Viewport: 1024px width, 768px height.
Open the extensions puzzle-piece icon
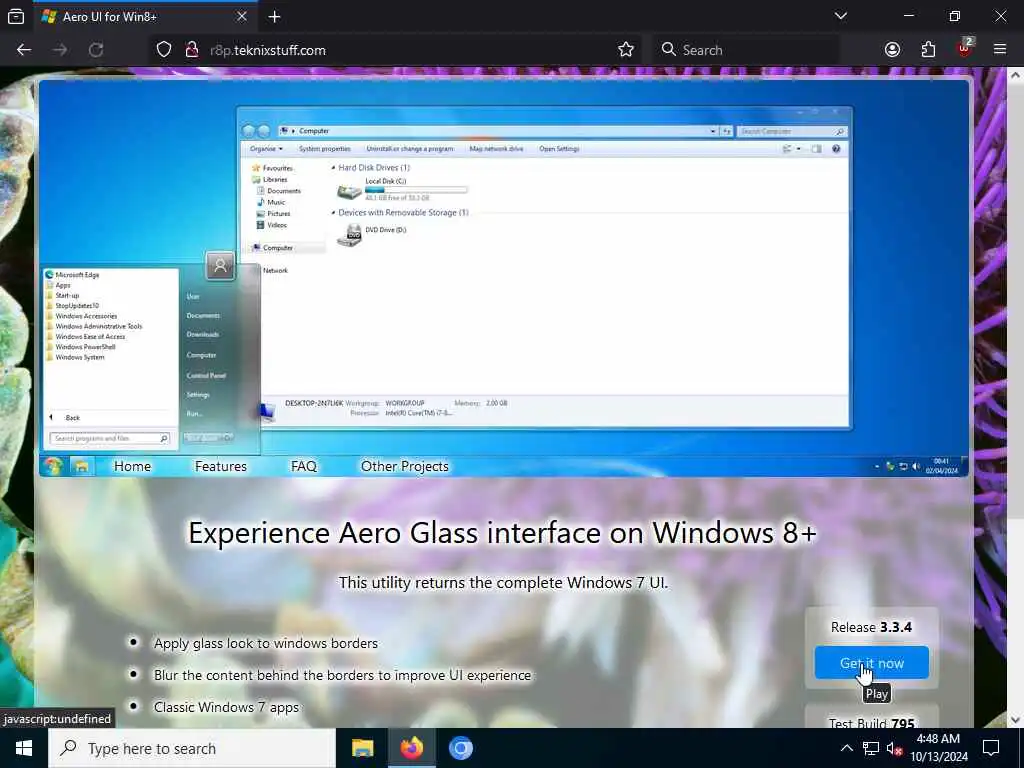(928, 50)
